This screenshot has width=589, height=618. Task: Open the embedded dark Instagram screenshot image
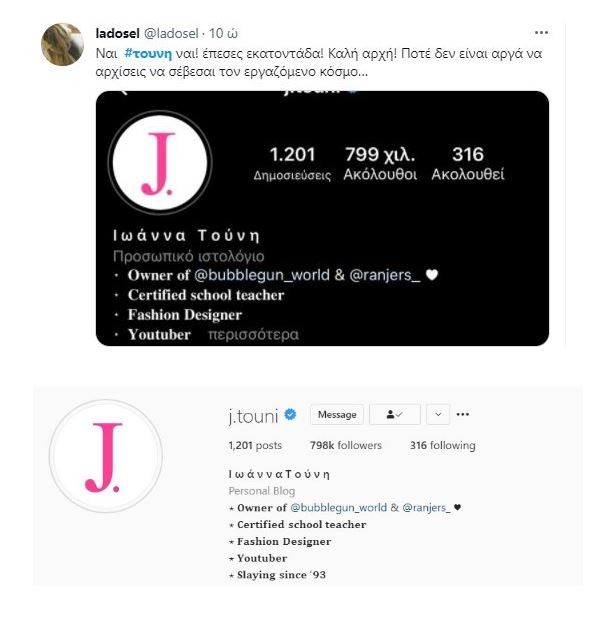tap(322, 218)
